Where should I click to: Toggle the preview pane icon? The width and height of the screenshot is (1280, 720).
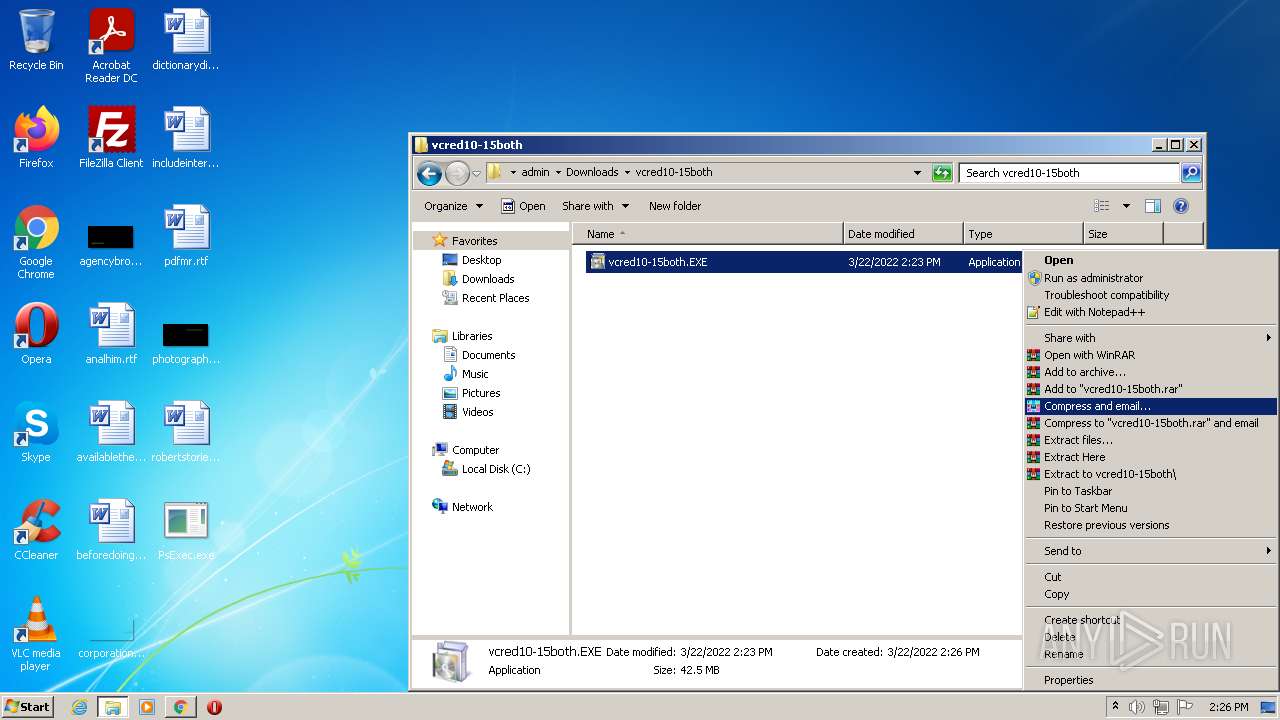point(1152,206)
